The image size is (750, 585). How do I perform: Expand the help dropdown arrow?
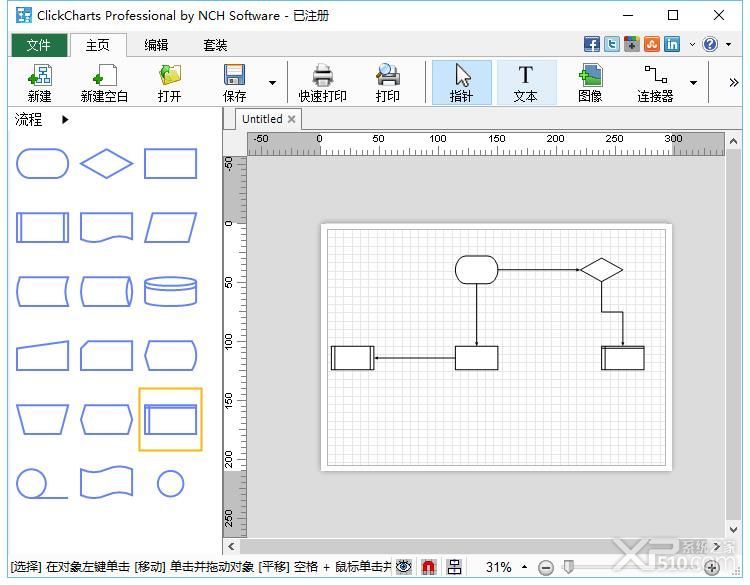(728, 44)
